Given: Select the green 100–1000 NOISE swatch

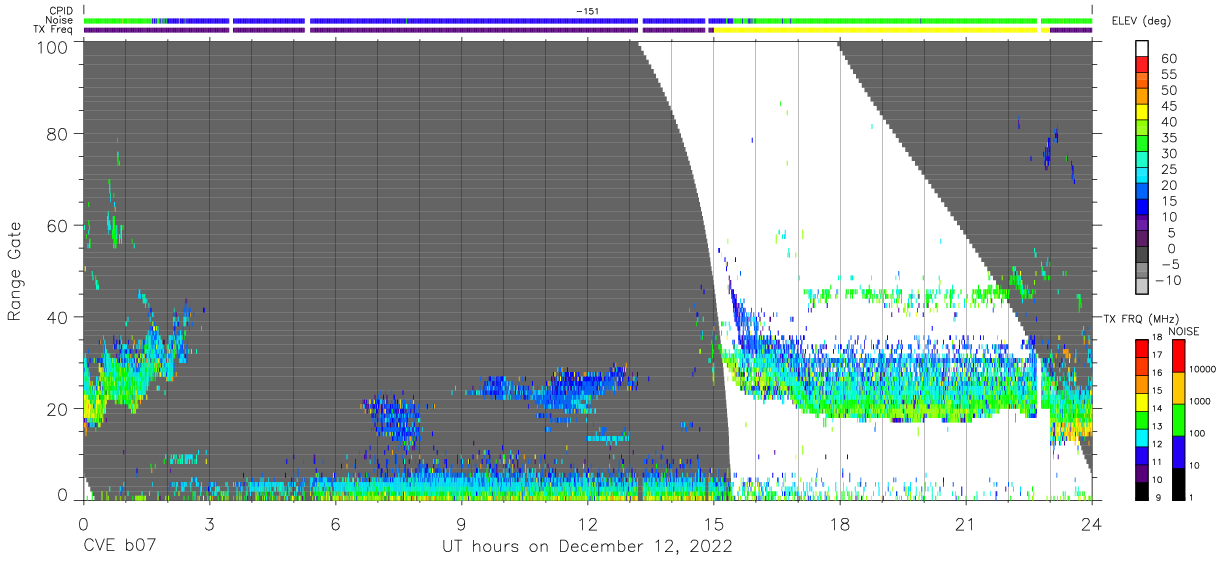Looking at the screenshot, I should 1178,420.
